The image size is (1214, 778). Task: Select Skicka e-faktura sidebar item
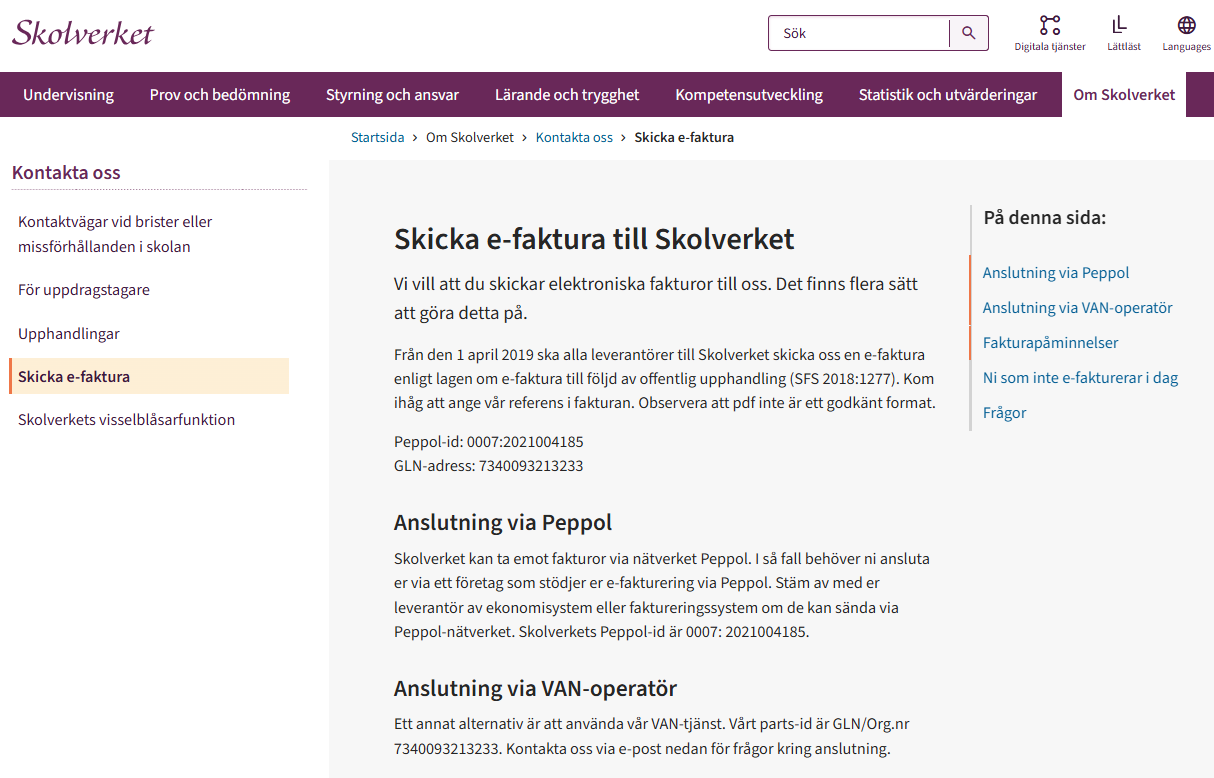point(149,376)
